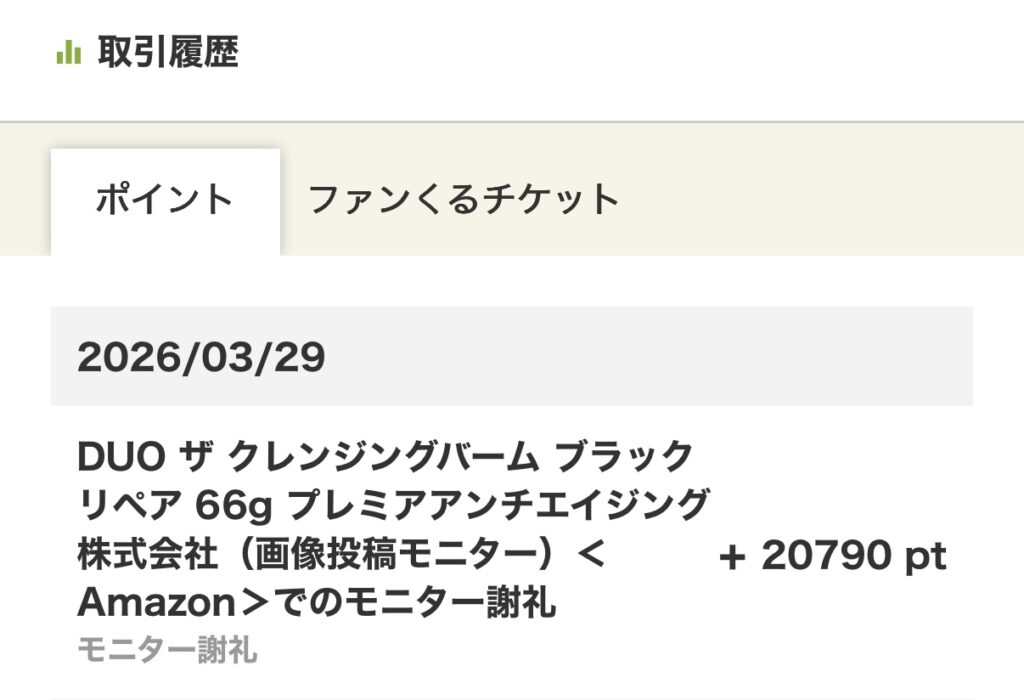Viewport: 1024px width, 700px height.
Task: Open the ファンくるチケット tab
Action: tap(464, 200)
